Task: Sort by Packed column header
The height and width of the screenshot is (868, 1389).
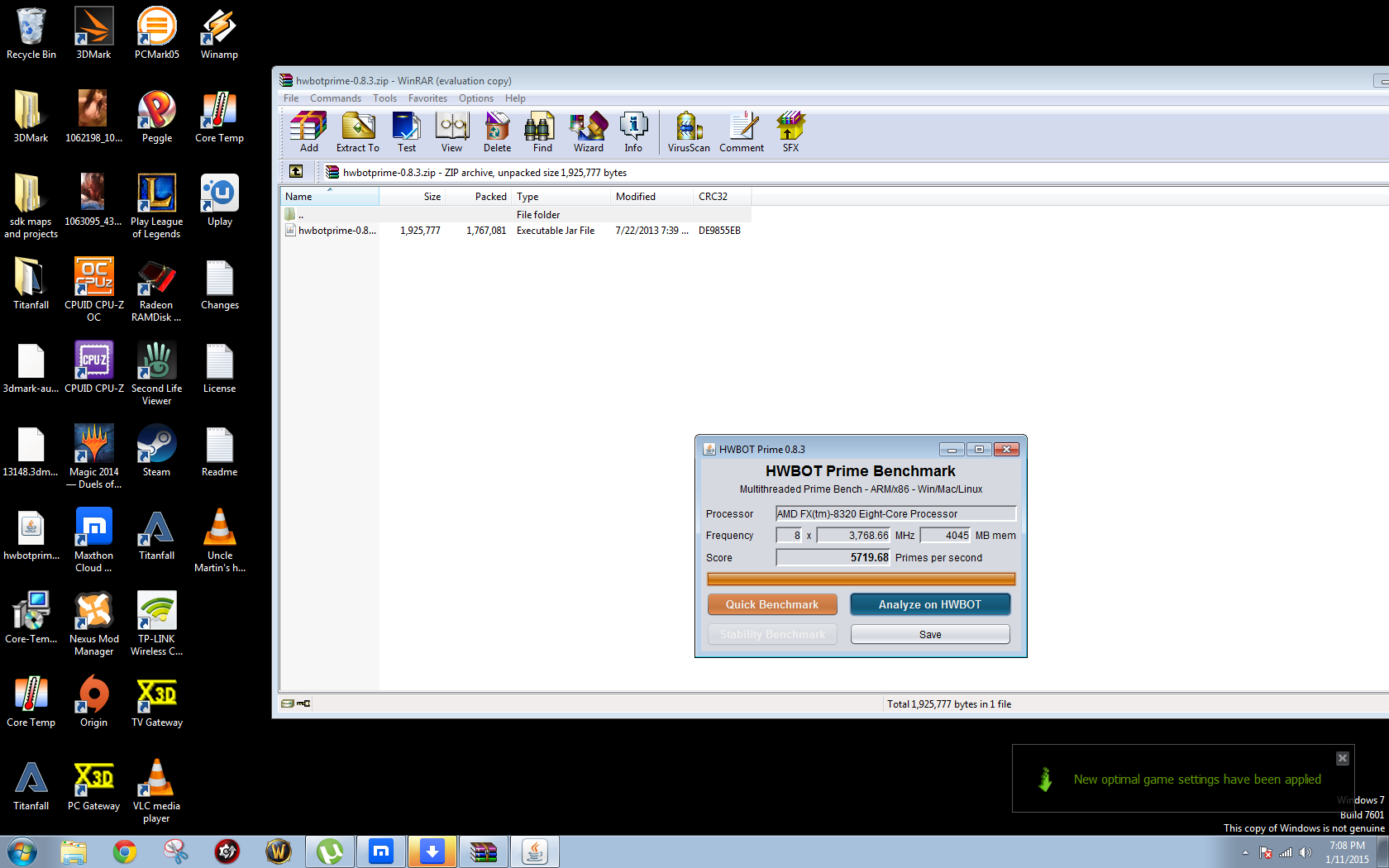Action: 479,197
